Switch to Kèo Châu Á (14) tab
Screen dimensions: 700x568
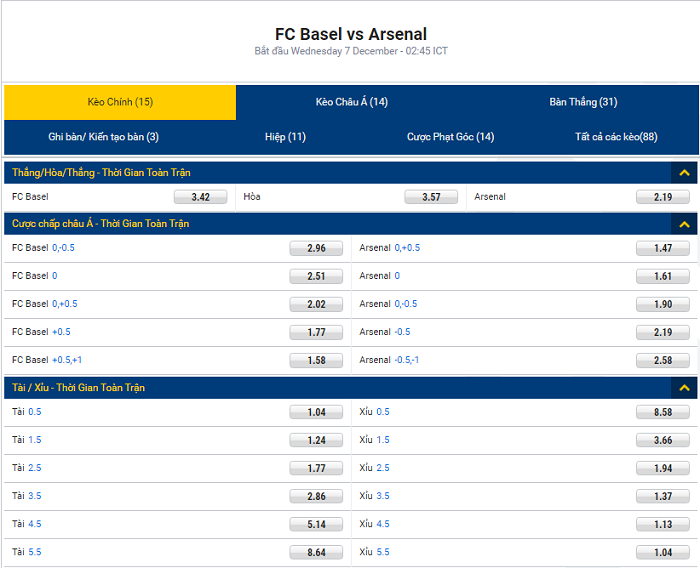point(351,102)
